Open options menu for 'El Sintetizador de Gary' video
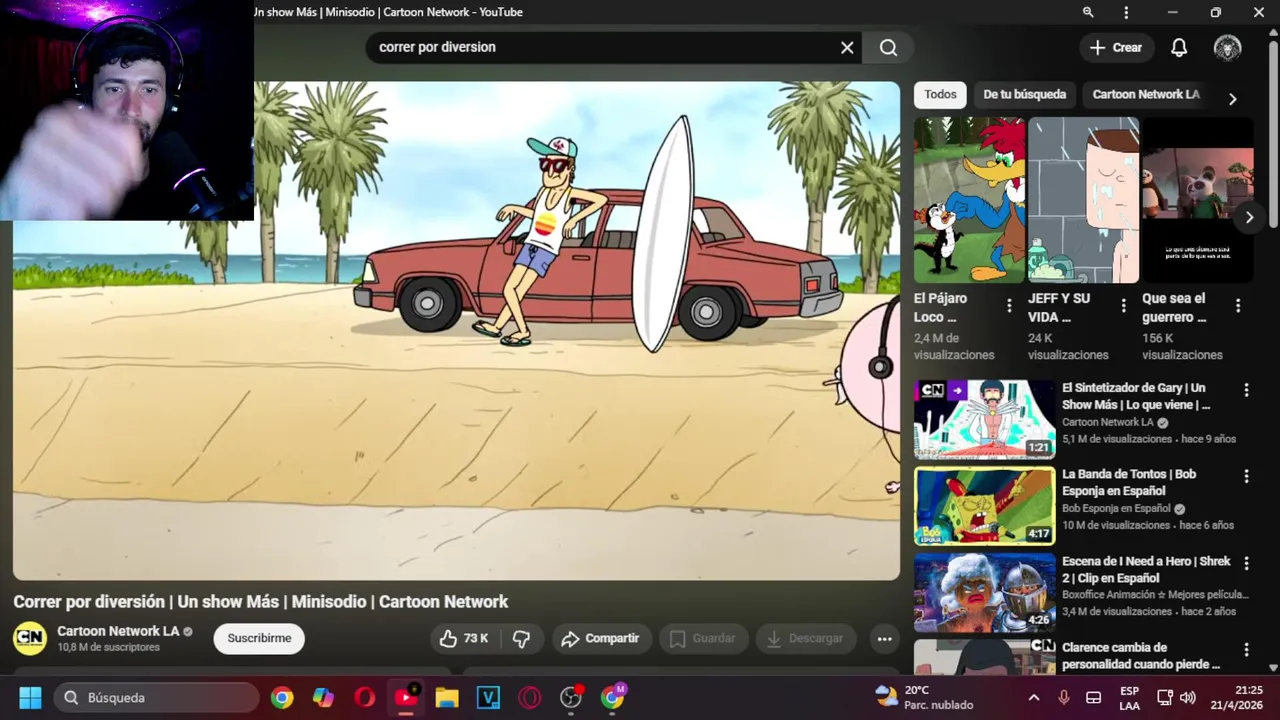The width and height of the screenshot is (1280, 720). coord(1246,390)
